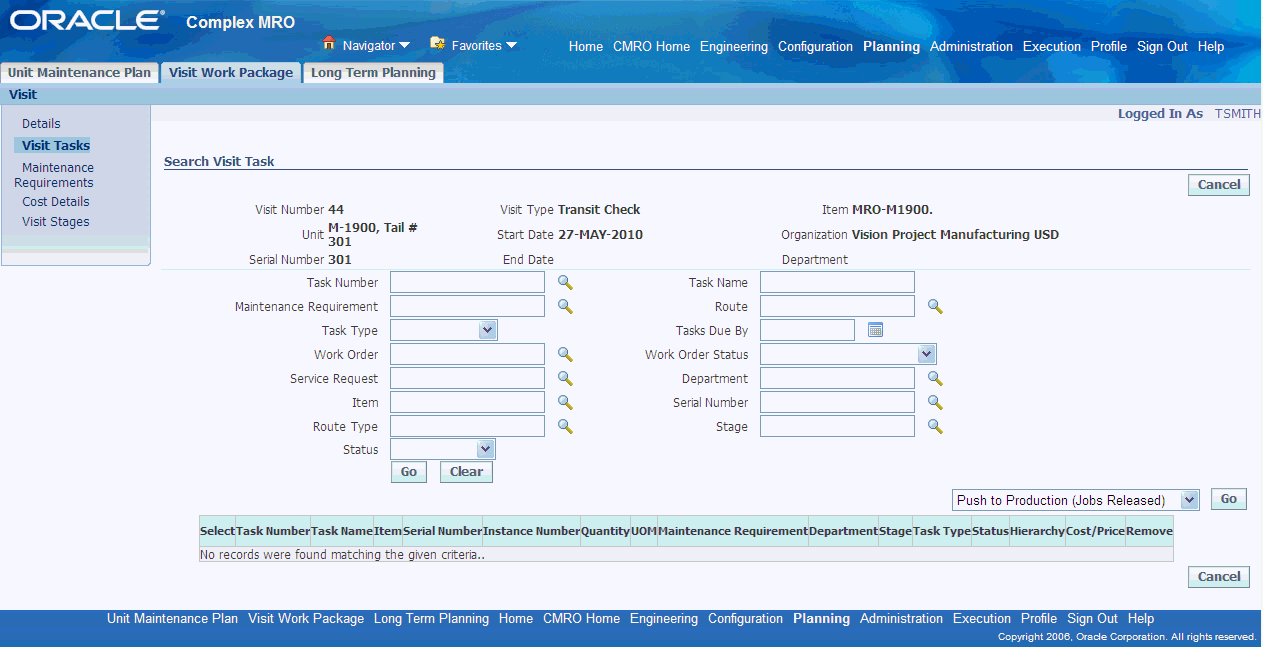Open the Push to Production action dropdown
Image resolution: width=1263 pixels, height=647 pixels.
1189,500
